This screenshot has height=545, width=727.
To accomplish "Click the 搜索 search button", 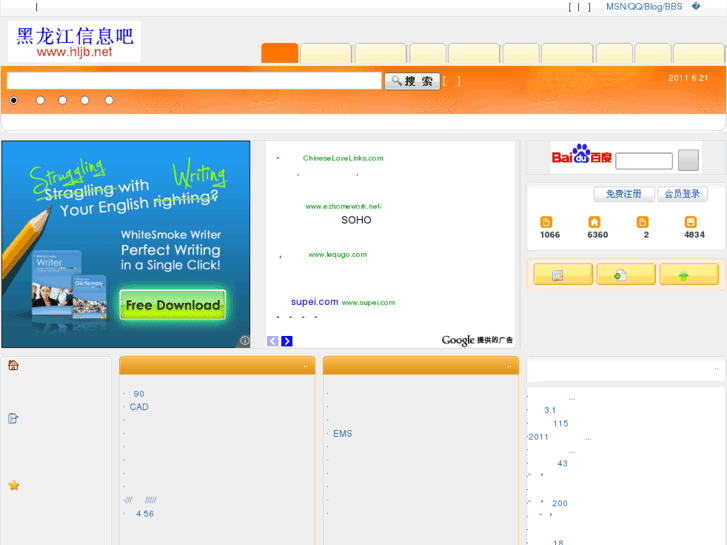I will point(412,81).
